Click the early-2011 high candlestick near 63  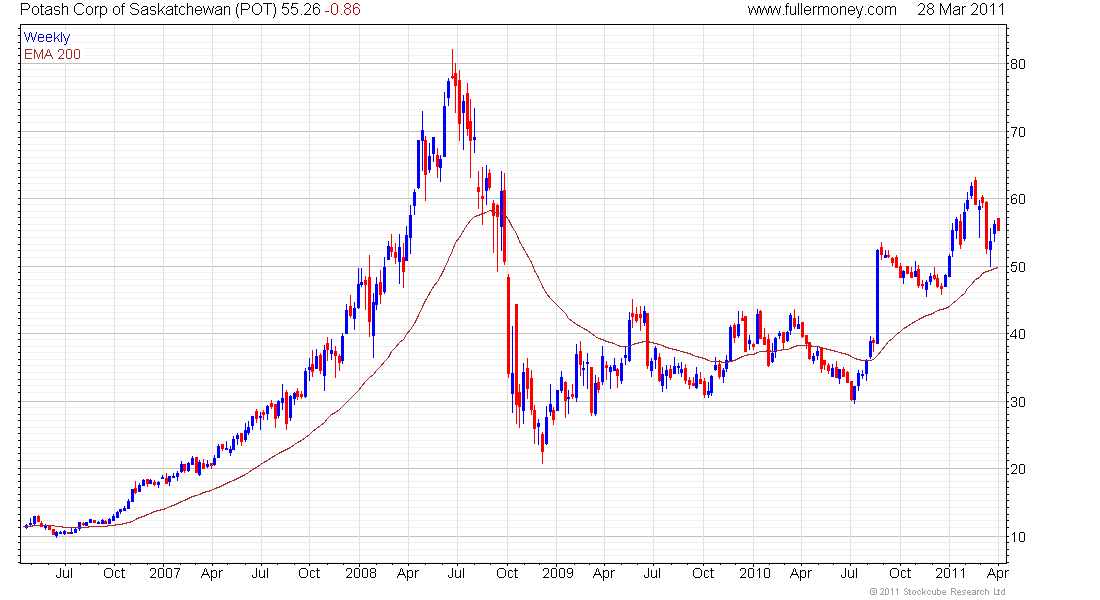[x=975, y=191]
